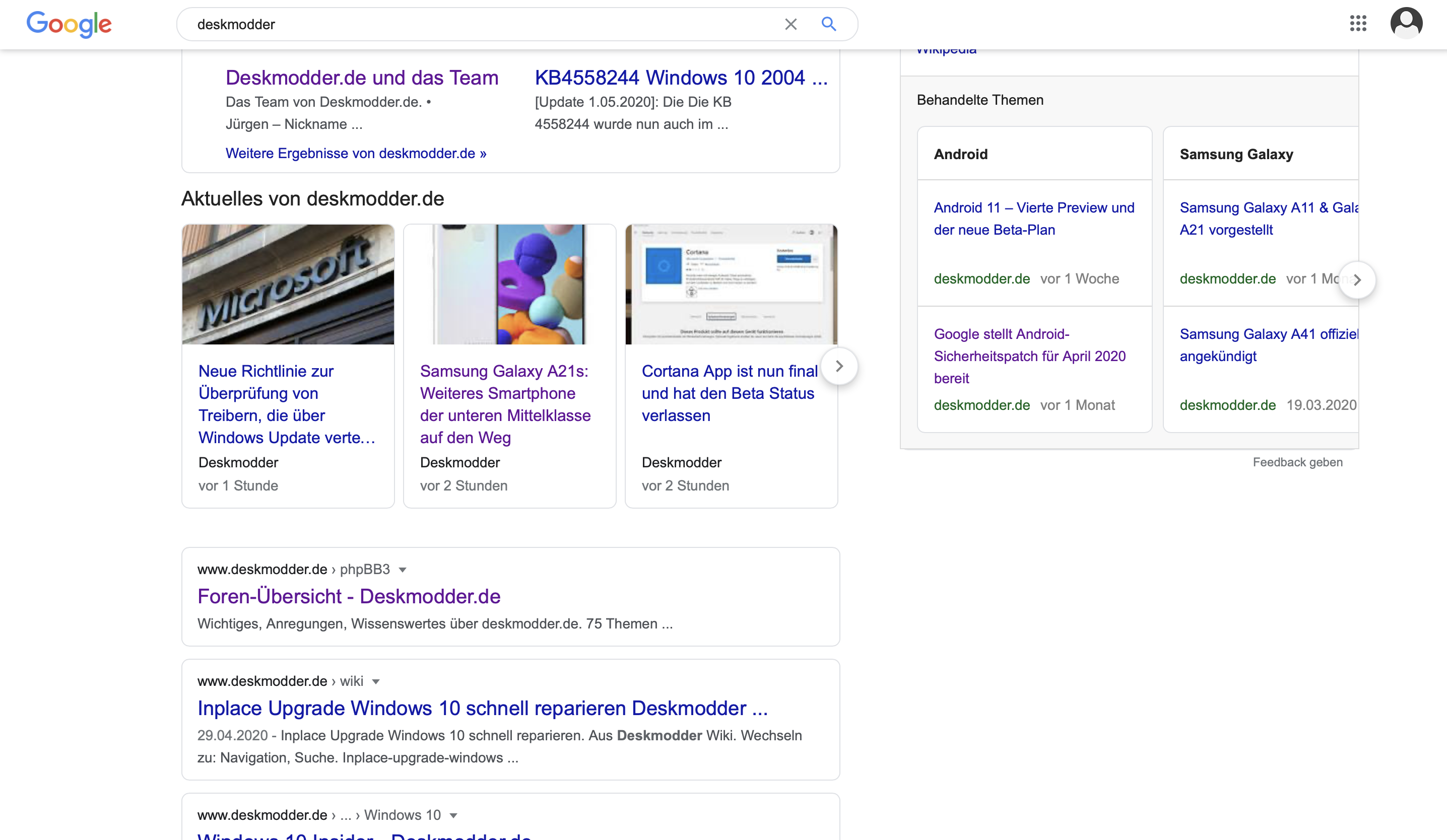Advance the Aktuelles news carousel arrow
Screen dimensions: 1447x840
pyautogui.click(x=839, y=366)
